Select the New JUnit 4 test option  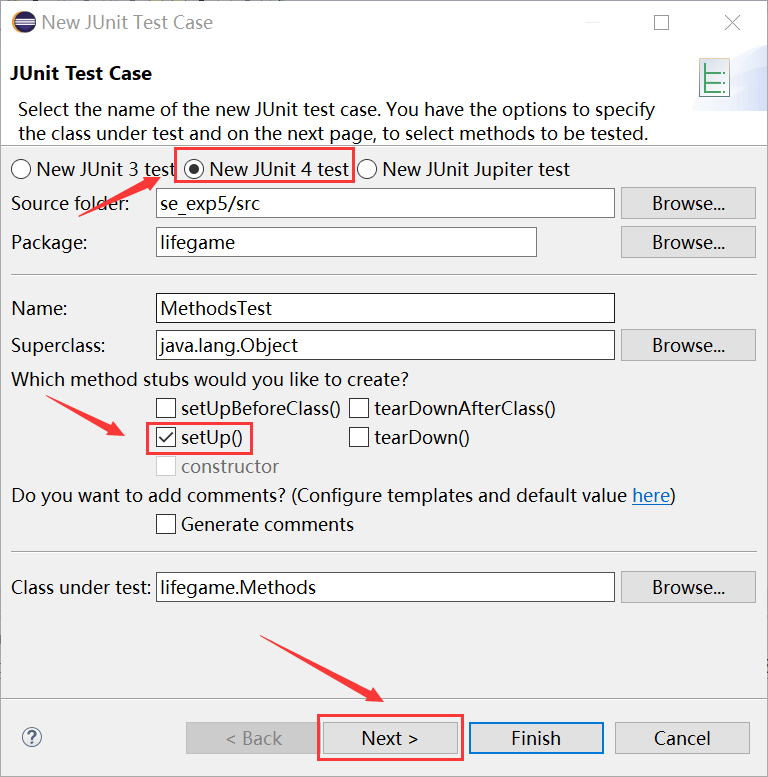point(194,169)
